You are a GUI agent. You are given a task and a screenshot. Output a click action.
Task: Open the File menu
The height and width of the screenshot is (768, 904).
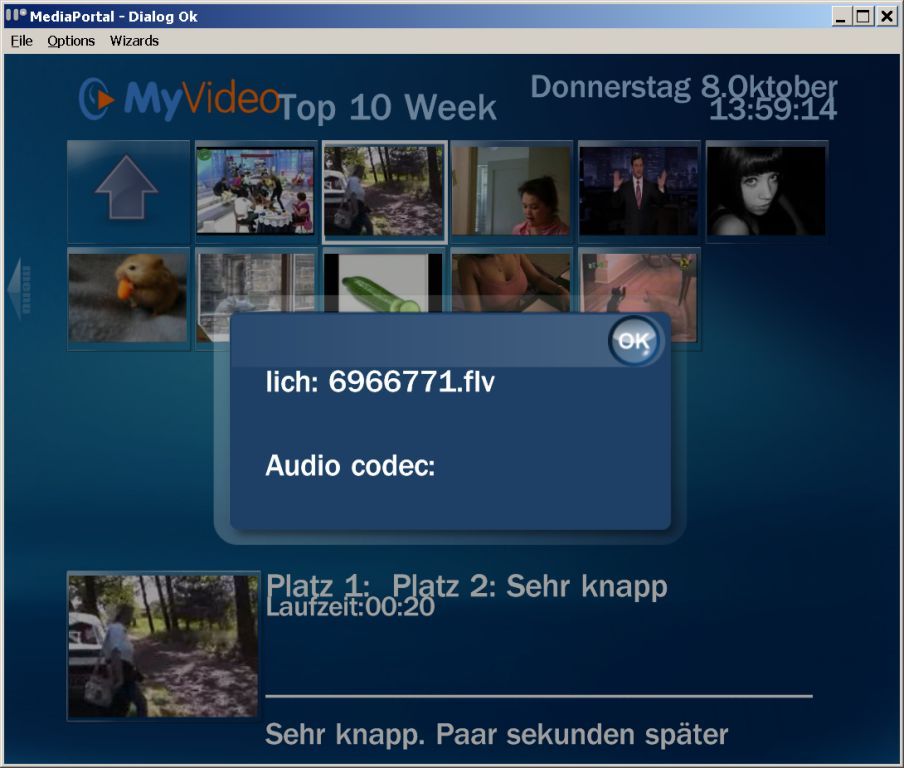coord(21,41)
